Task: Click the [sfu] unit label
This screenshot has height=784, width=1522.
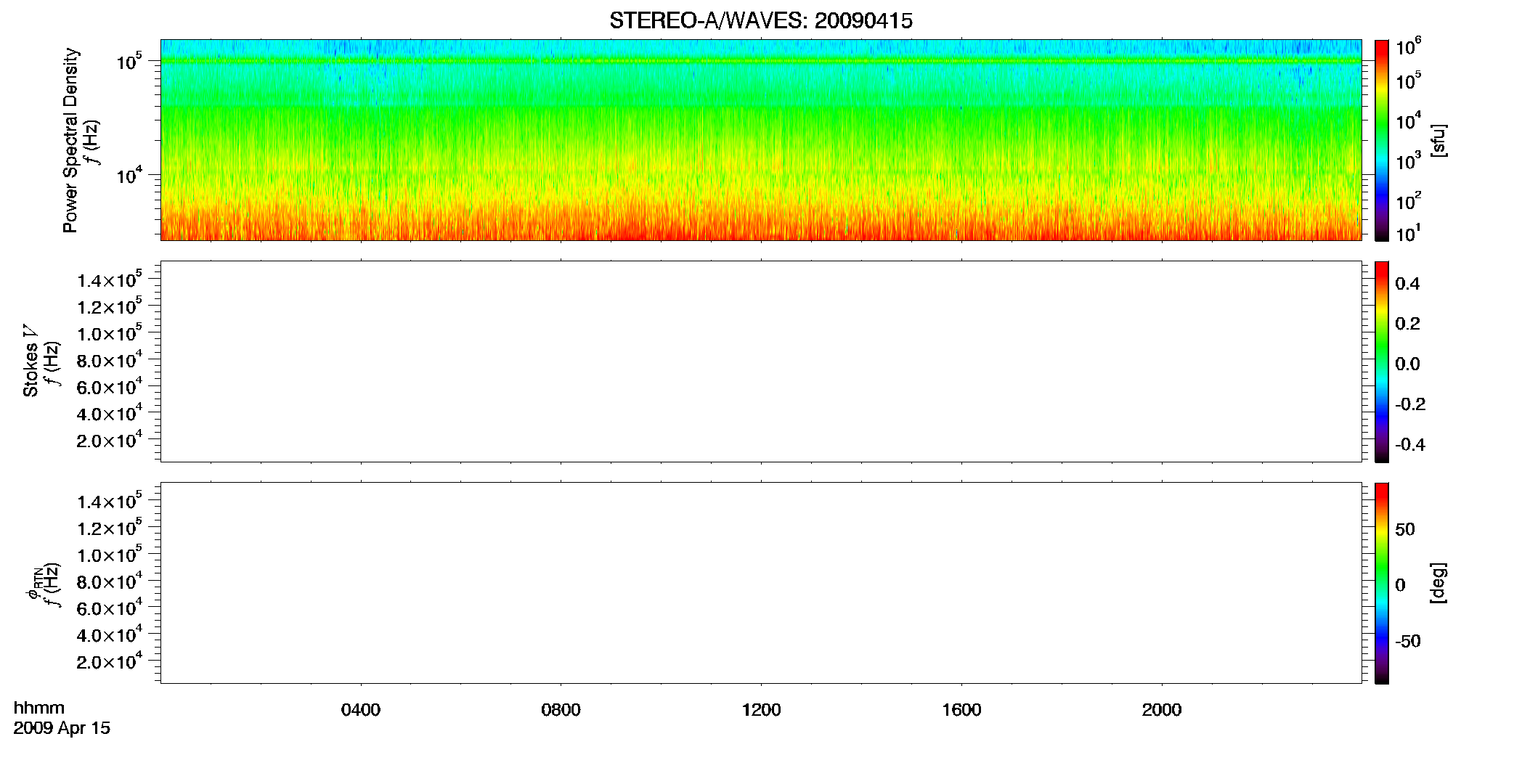Action: (1438, 140)
